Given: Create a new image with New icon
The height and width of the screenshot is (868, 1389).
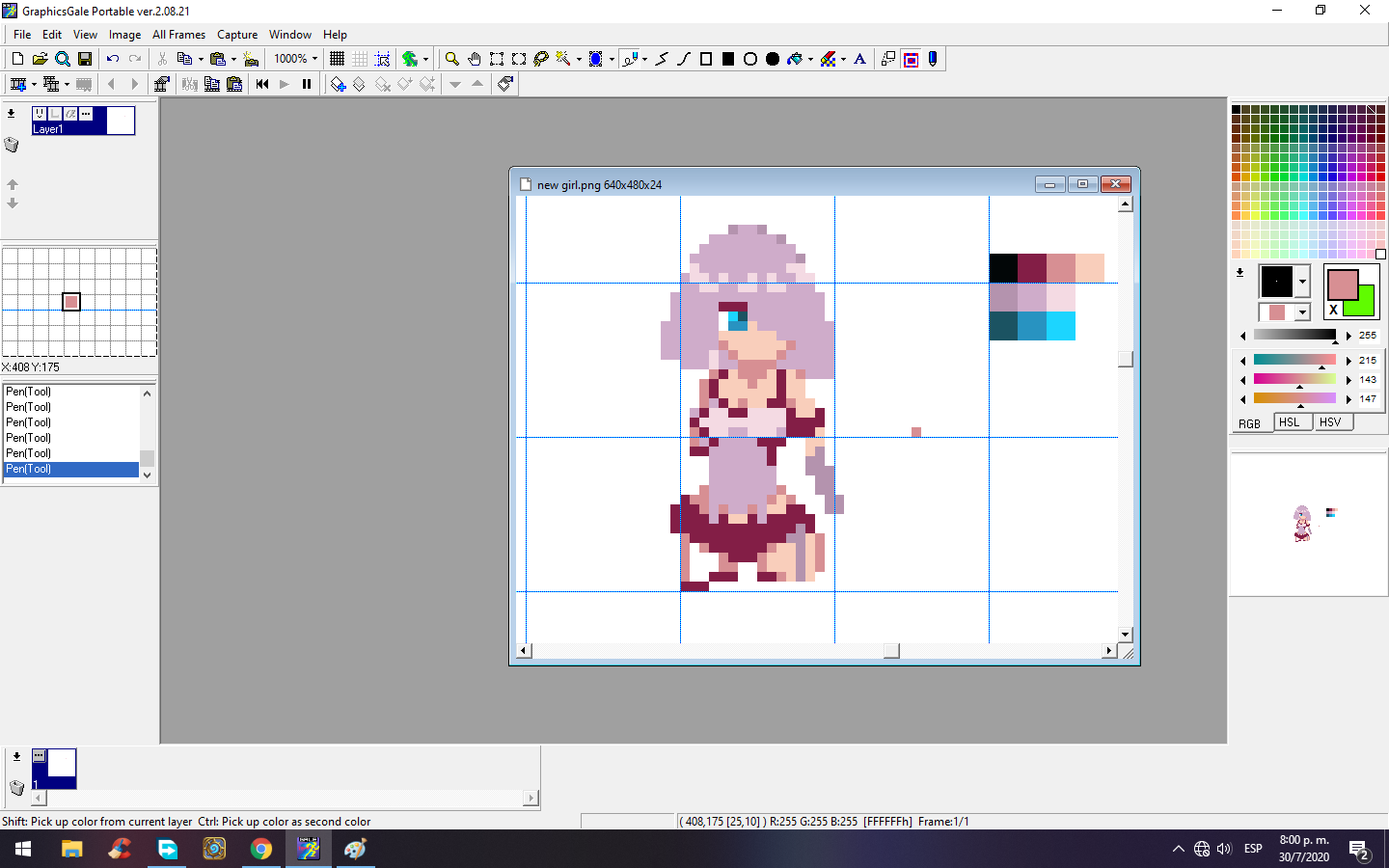Looking at the screenshot, I should (17, 59).
